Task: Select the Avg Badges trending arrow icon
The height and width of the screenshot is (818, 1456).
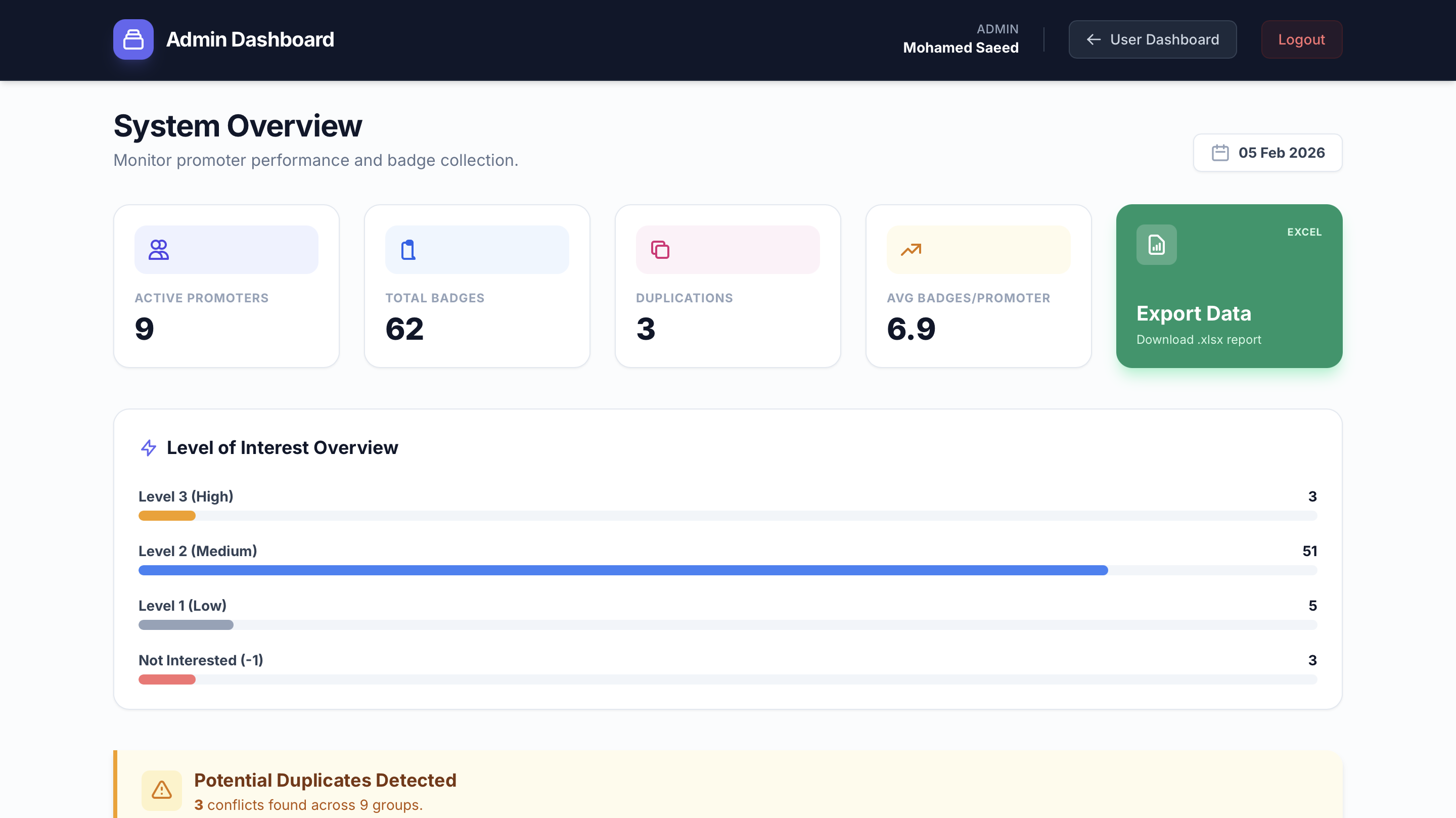Action: (x=911, y=249)
